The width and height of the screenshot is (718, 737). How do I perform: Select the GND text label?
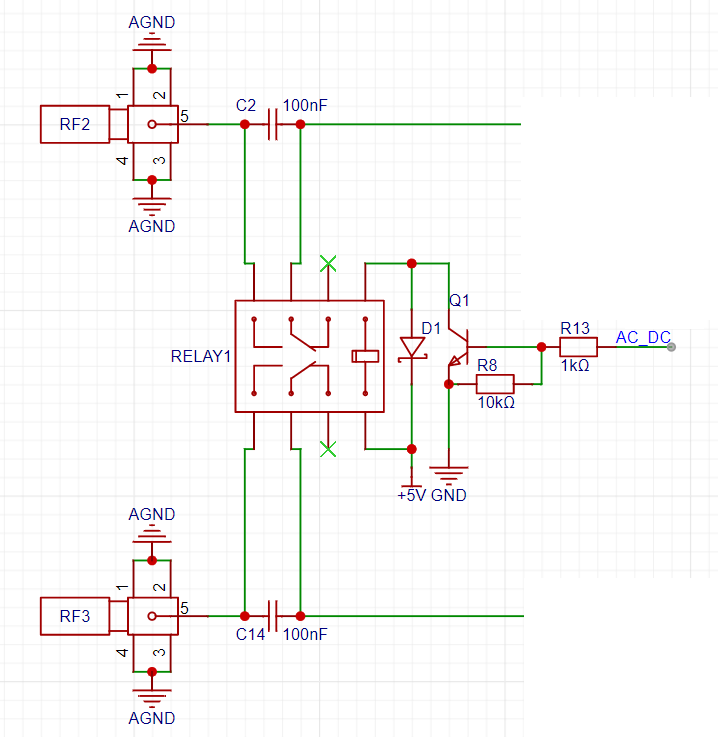pyautogui.click(x=449, y=495)
